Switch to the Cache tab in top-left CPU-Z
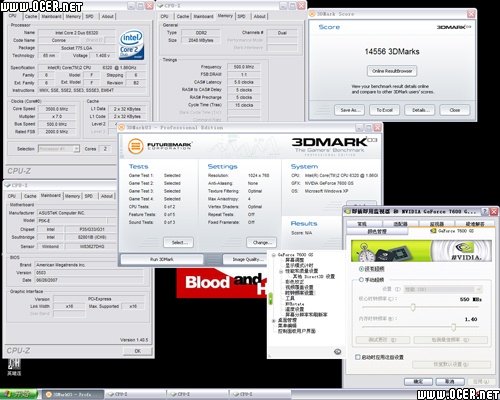Image resolution: width=500 pixels, height=400 pixels. click(x=31, y=16)
